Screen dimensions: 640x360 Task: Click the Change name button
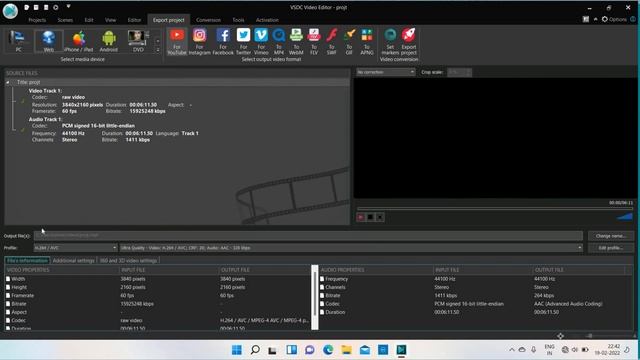(611, 236)
